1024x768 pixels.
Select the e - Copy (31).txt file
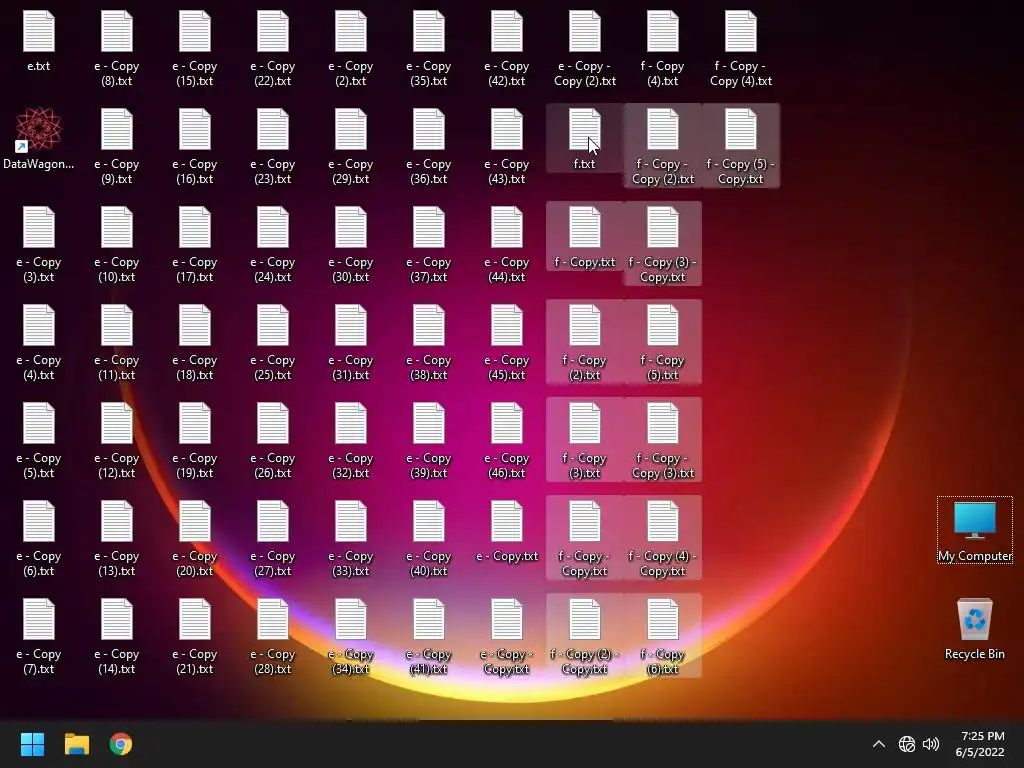351,342
